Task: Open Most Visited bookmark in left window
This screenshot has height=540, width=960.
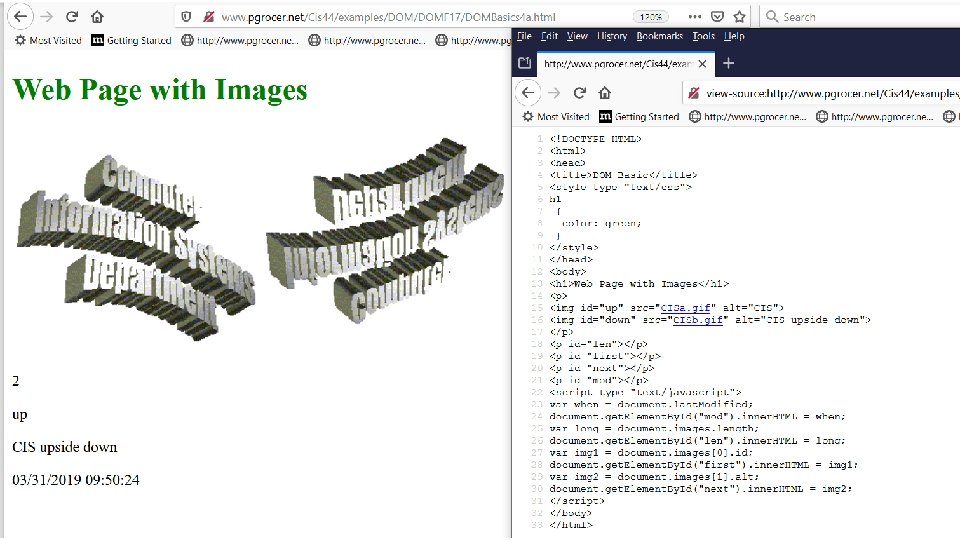Action: (48, 40)
